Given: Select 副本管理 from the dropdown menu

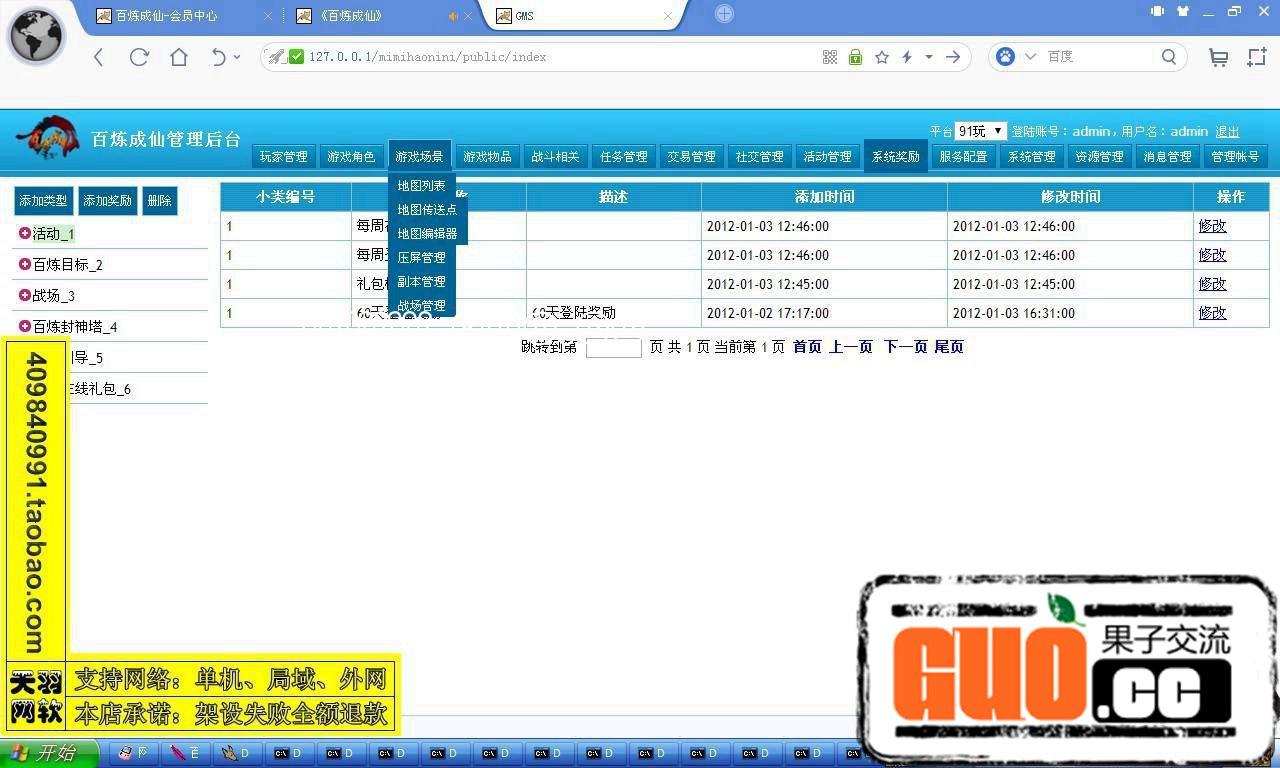Looking at the screenshot, I should (421, 282).
